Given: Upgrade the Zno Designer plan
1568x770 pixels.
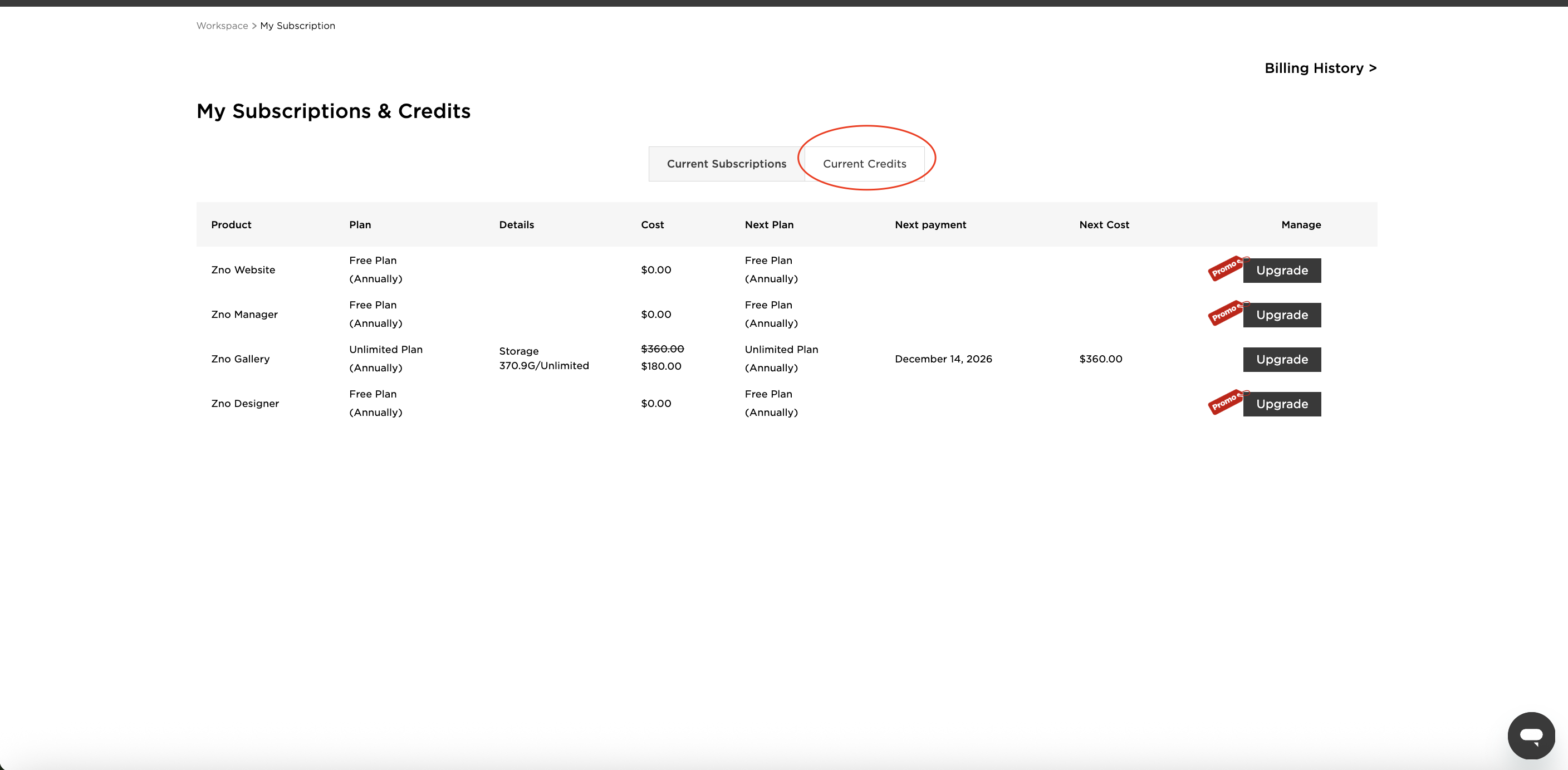Looking at the screenshot, I should coord(1282,404).
